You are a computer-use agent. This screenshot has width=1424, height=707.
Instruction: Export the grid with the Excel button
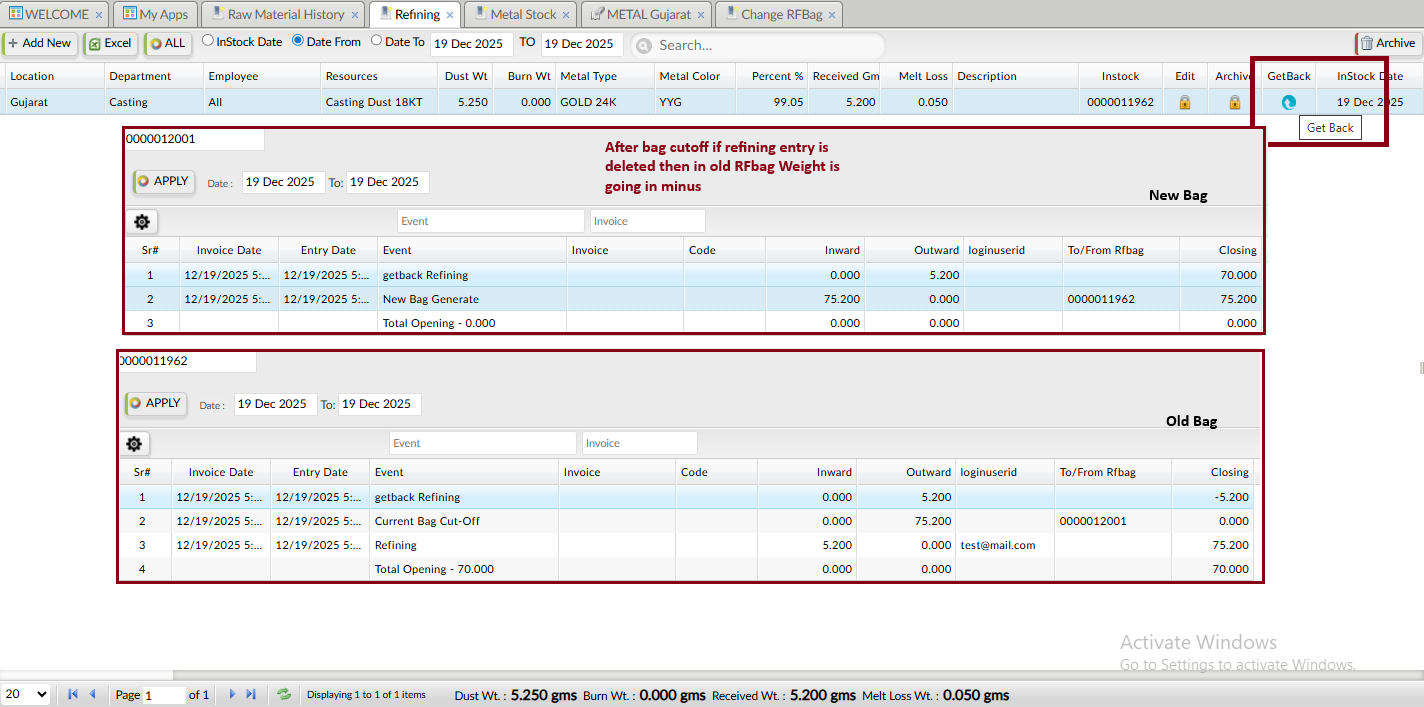[x=110, y=43]
